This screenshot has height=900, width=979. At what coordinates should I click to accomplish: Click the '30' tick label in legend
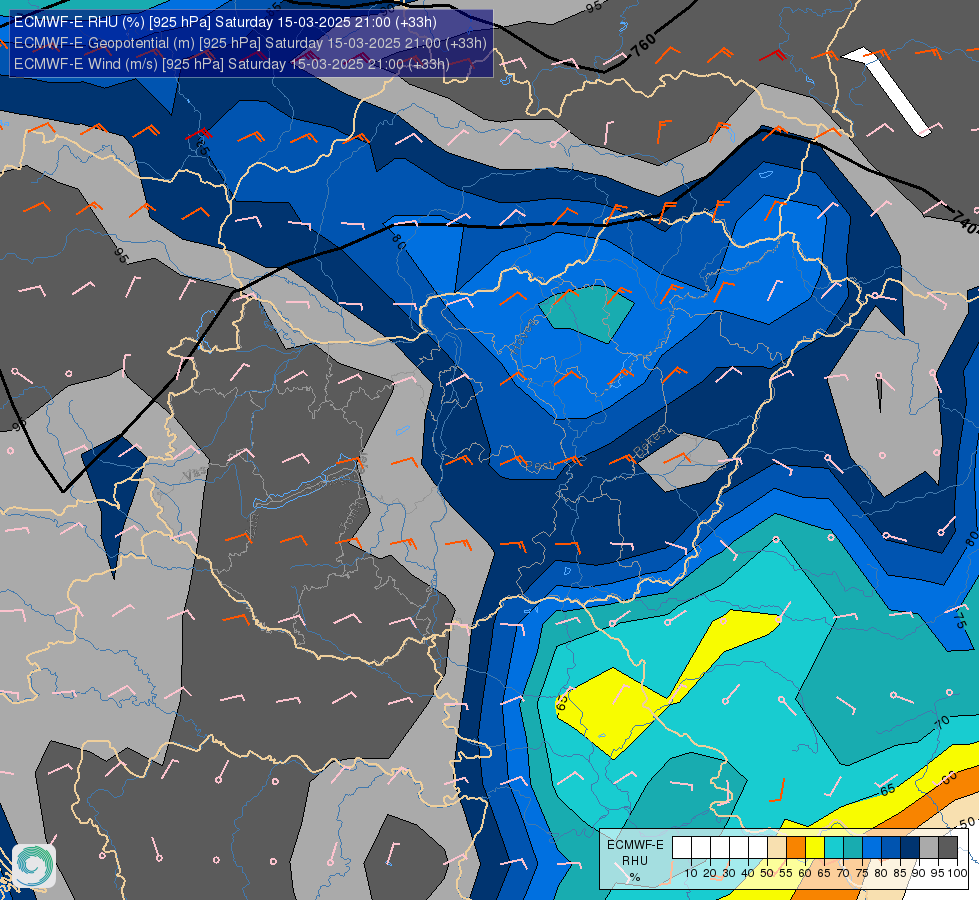pyautogui.click(x=729, y=873)
